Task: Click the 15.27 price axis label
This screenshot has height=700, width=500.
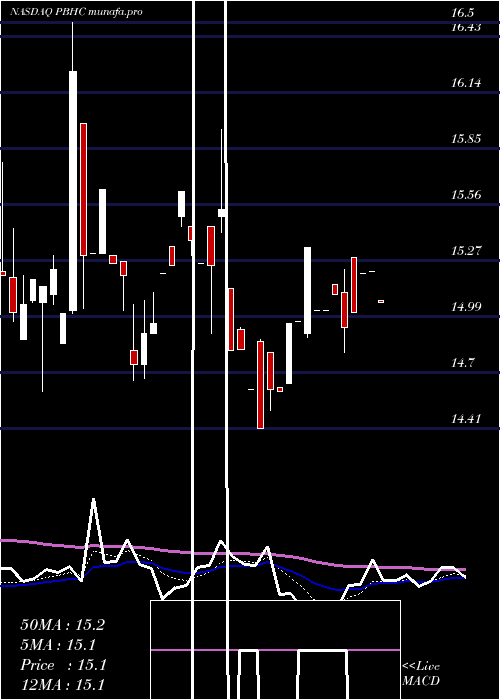Action: [466, 250]
